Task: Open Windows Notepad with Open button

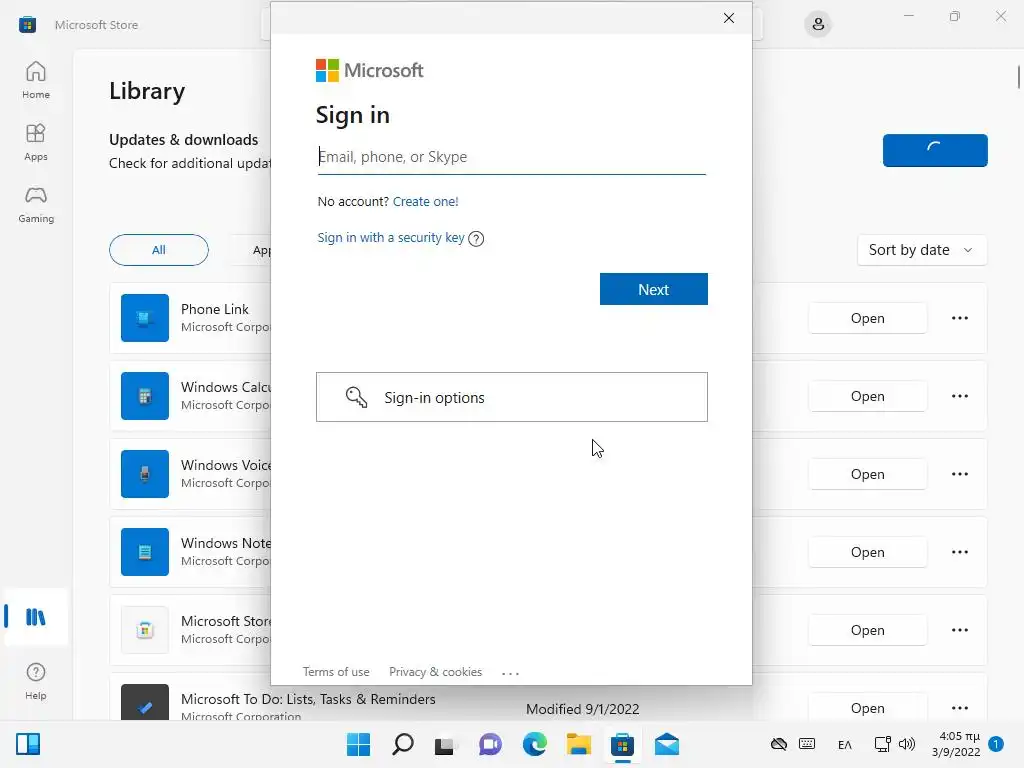Action: 867,552
